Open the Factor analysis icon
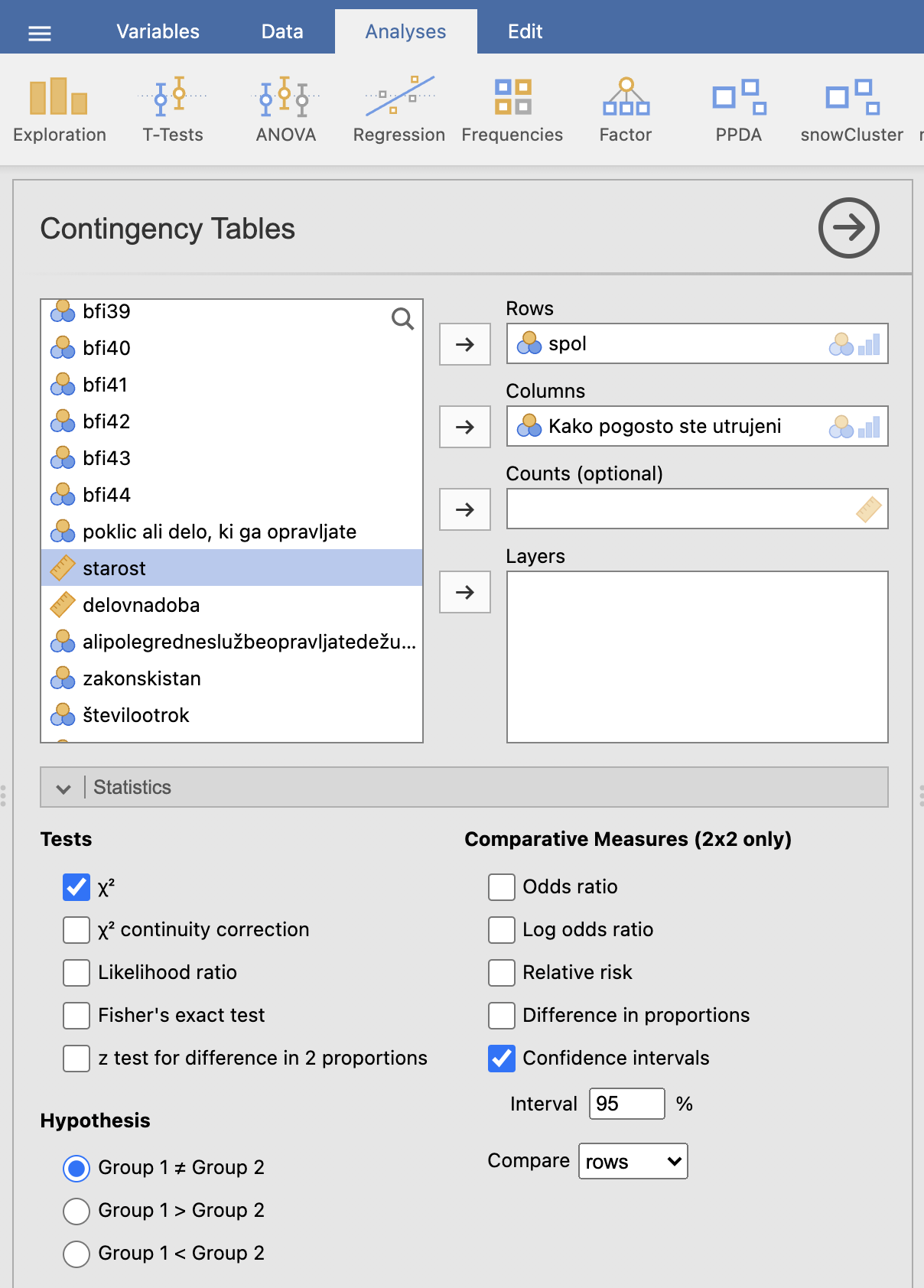 626,110
